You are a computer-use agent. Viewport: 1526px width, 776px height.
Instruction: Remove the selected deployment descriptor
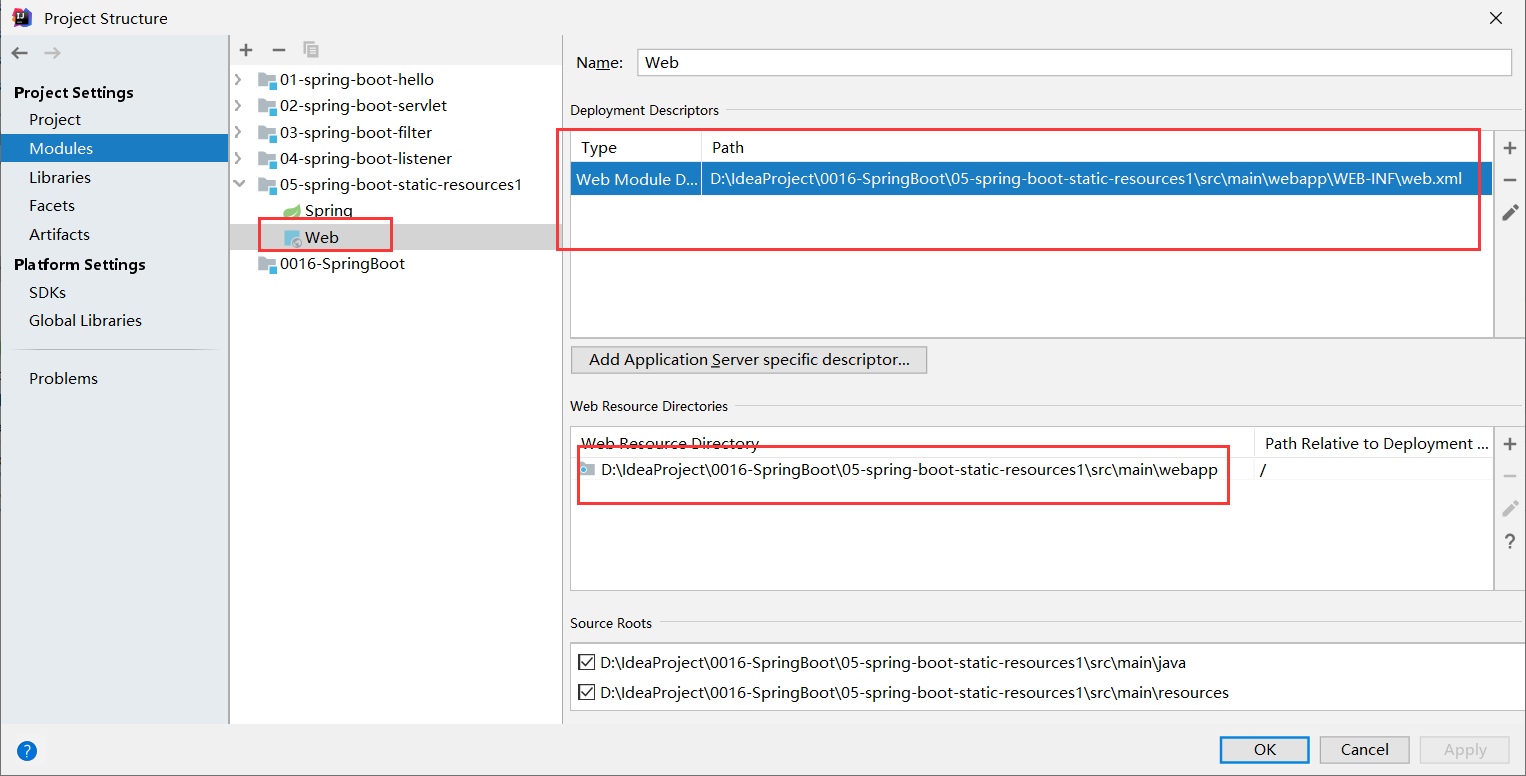point(1510,180)
